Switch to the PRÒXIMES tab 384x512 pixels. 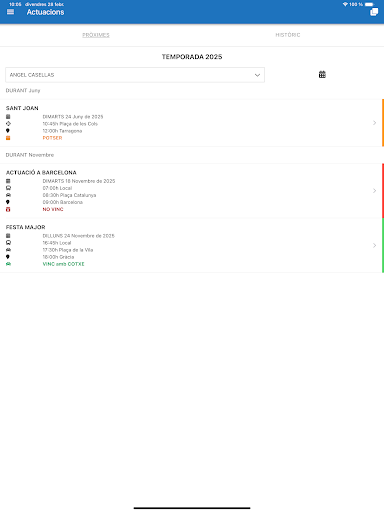pos(96,35)
